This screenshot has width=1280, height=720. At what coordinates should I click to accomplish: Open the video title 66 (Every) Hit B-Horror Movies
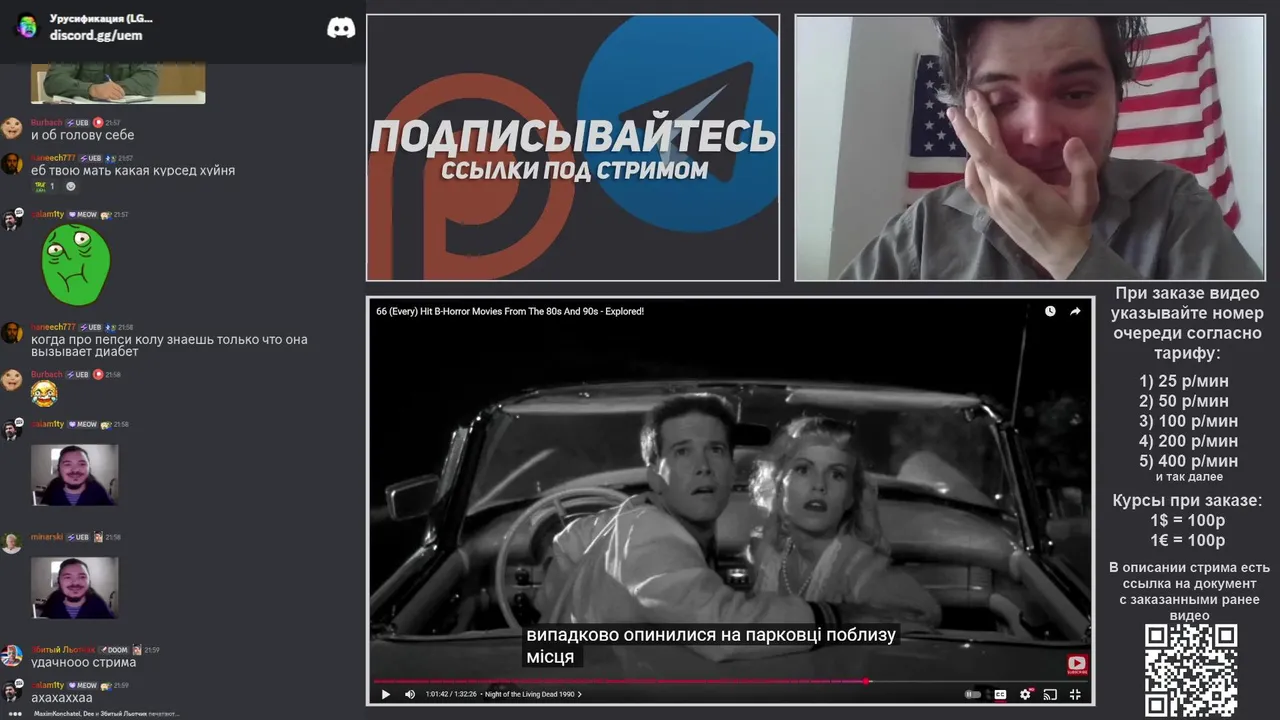click(x=510, y=311)
